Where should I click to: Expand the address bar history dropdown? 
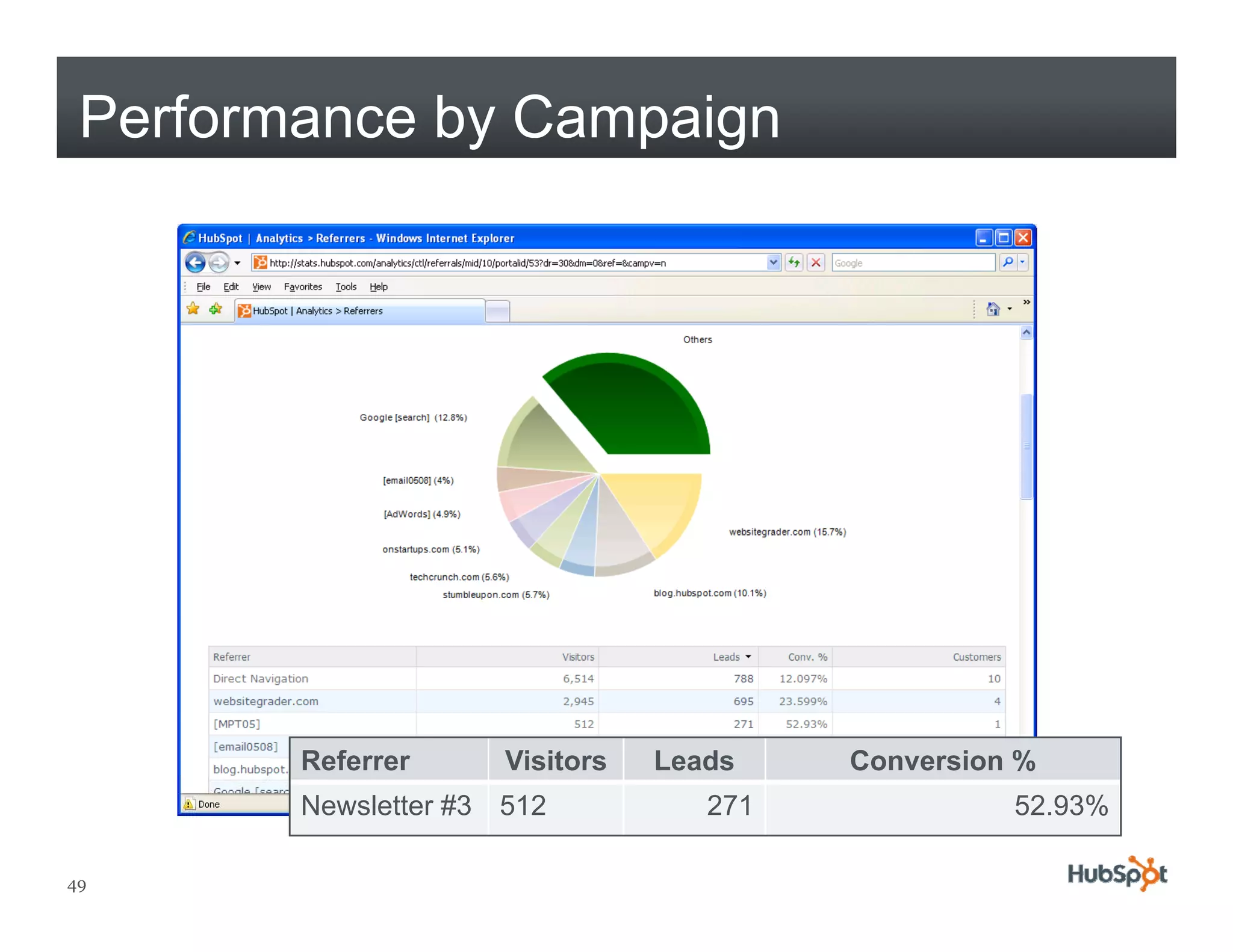click(774, 262)
